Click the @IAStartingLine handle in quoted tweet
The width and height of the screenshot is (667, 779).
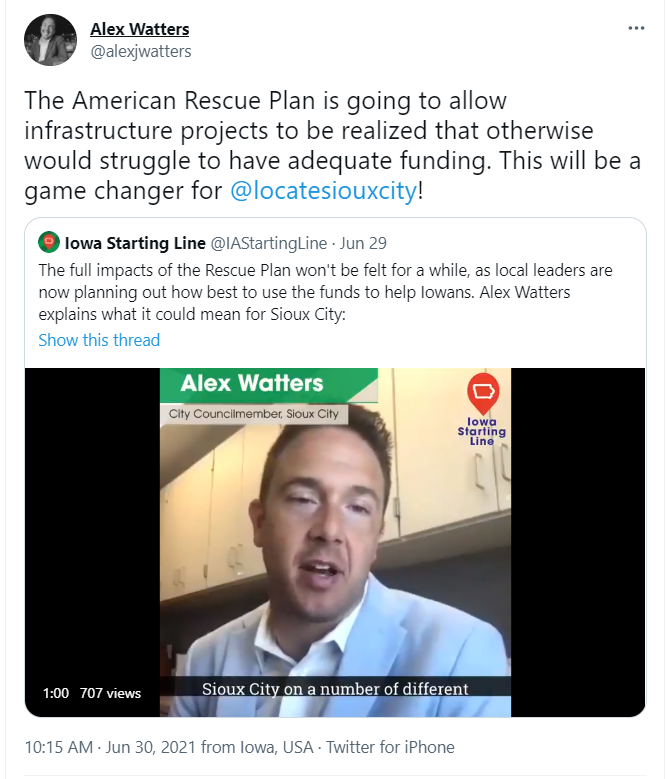(x=269, y=243)
